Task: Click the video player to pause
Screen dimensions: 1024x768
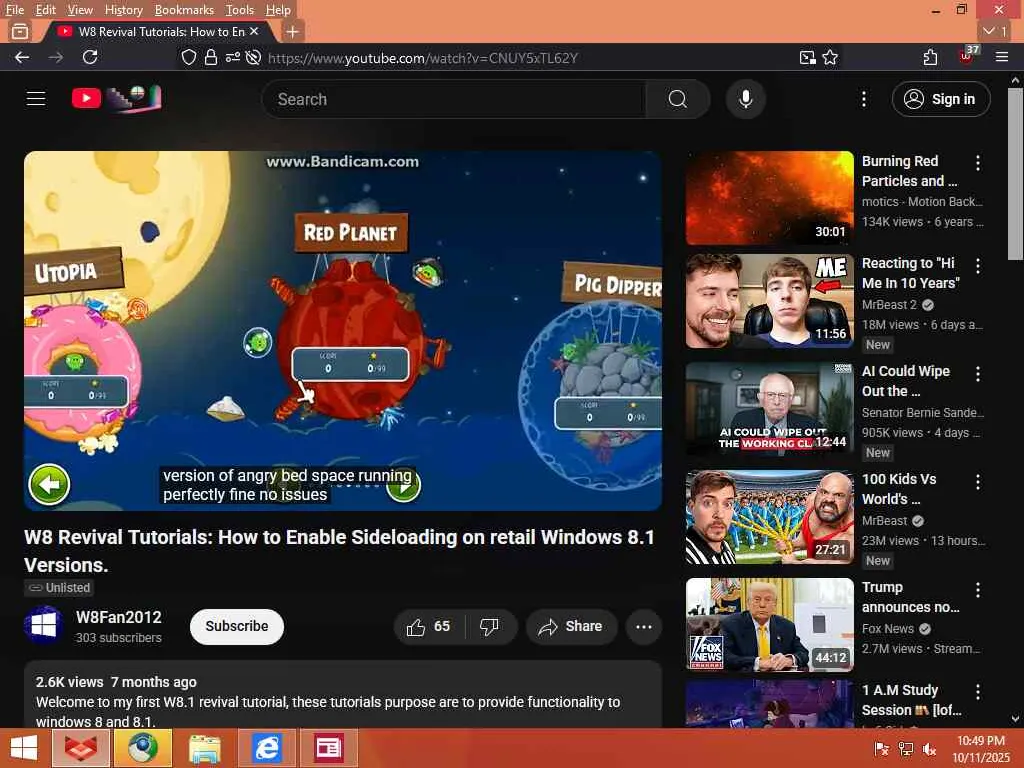Action: pos(343,330)
